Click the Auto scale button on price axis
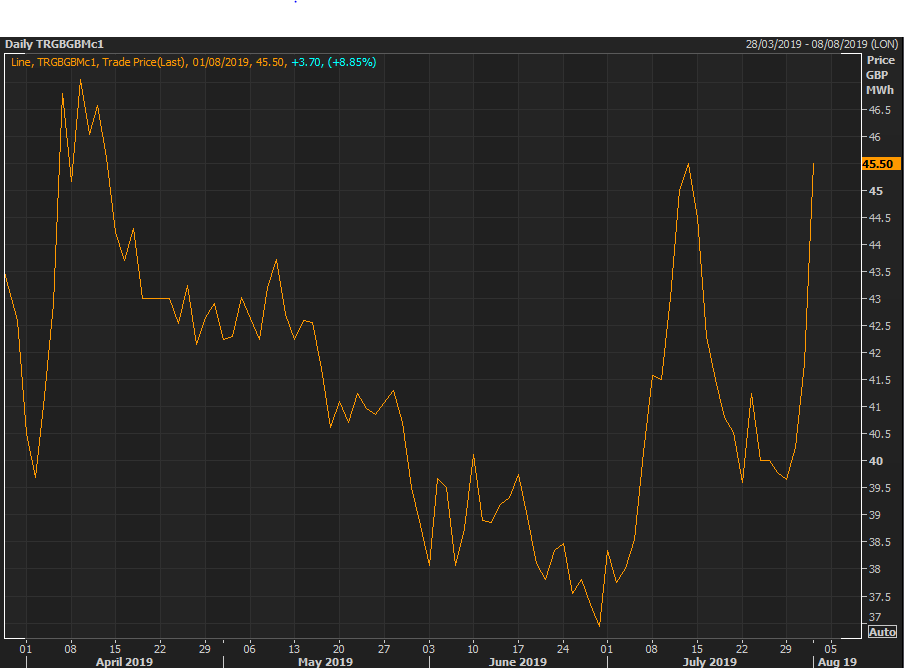 [x=881, y=632]
